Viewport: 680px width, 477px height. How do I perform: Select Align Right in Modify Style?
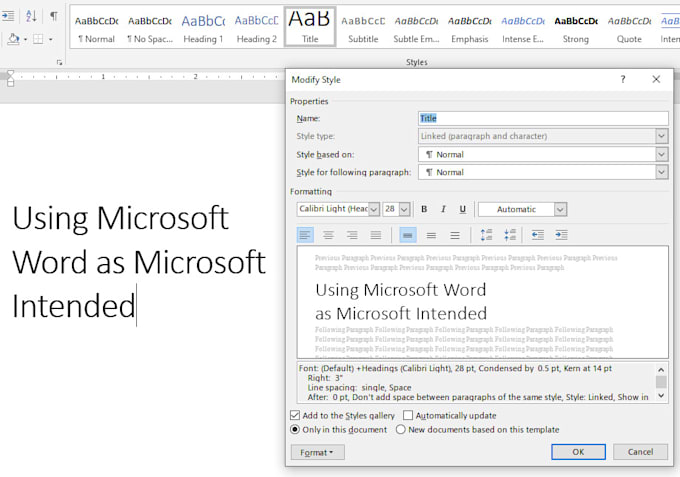352,235
